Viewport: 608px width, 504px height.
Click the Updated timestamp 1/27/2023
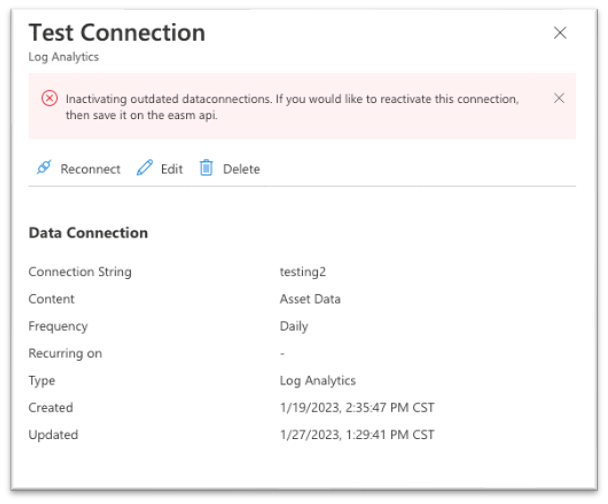click(x=357, y=435)
